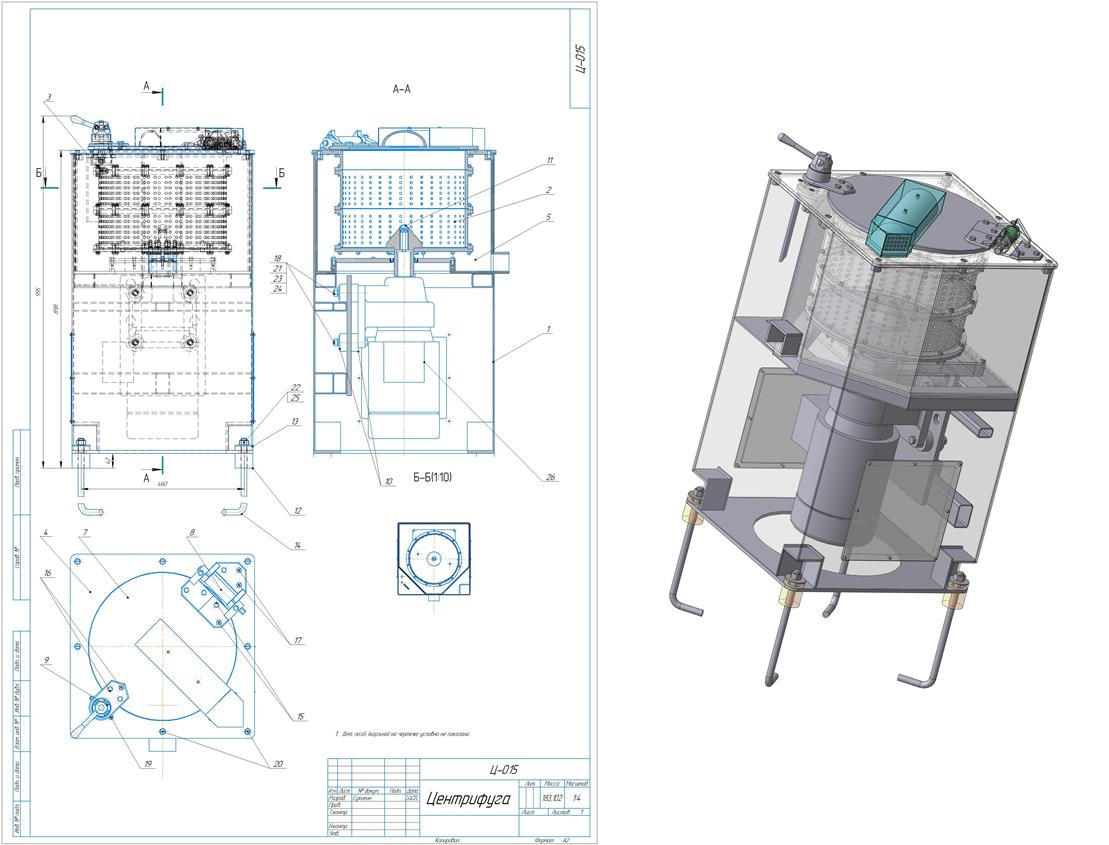Click callout number 13
Image resolution: width=1109 pixels, height=845 pixels.
coord(295,421)
